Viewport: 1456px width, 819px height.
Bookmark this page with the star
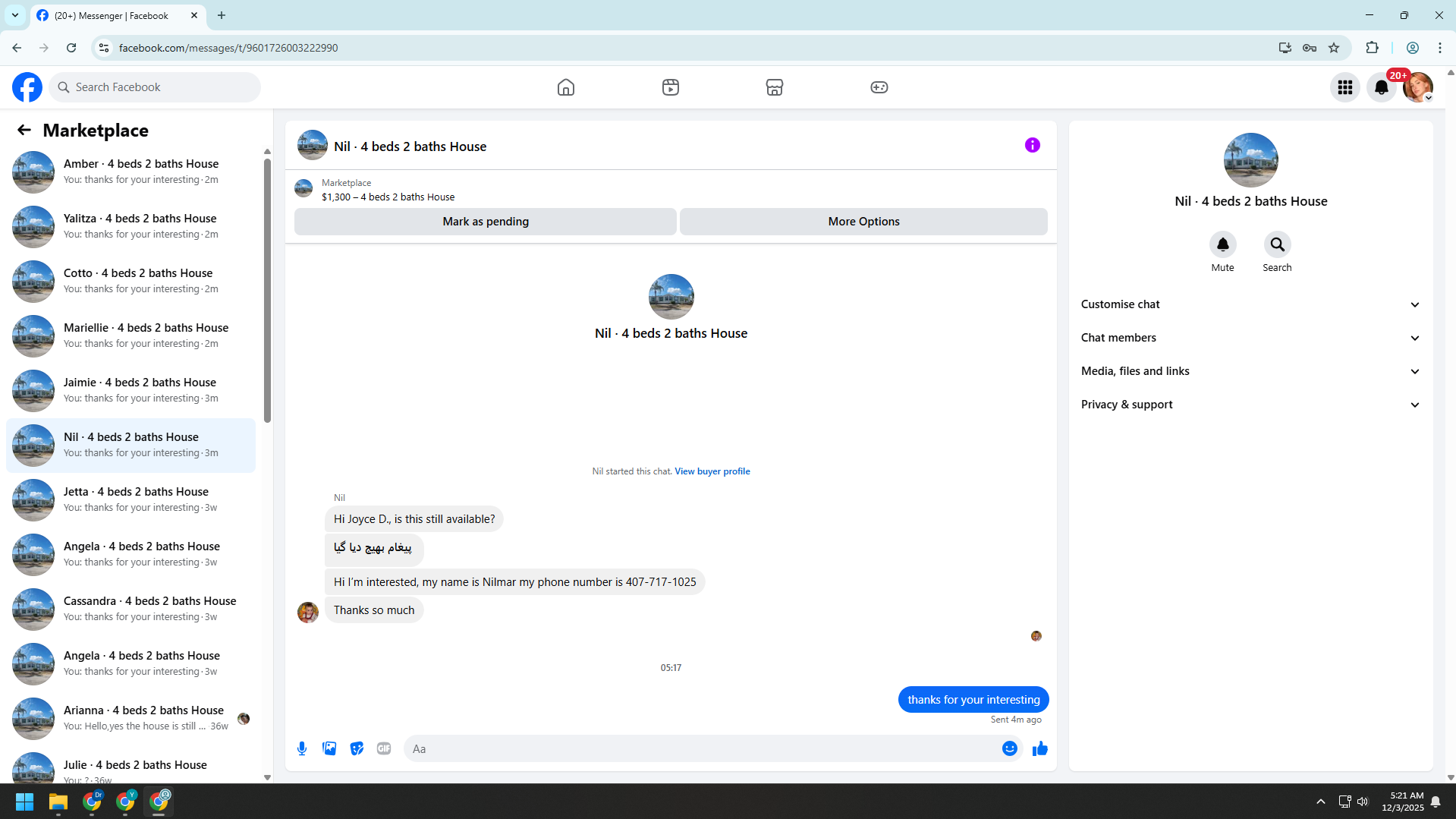pos(1334,48)
